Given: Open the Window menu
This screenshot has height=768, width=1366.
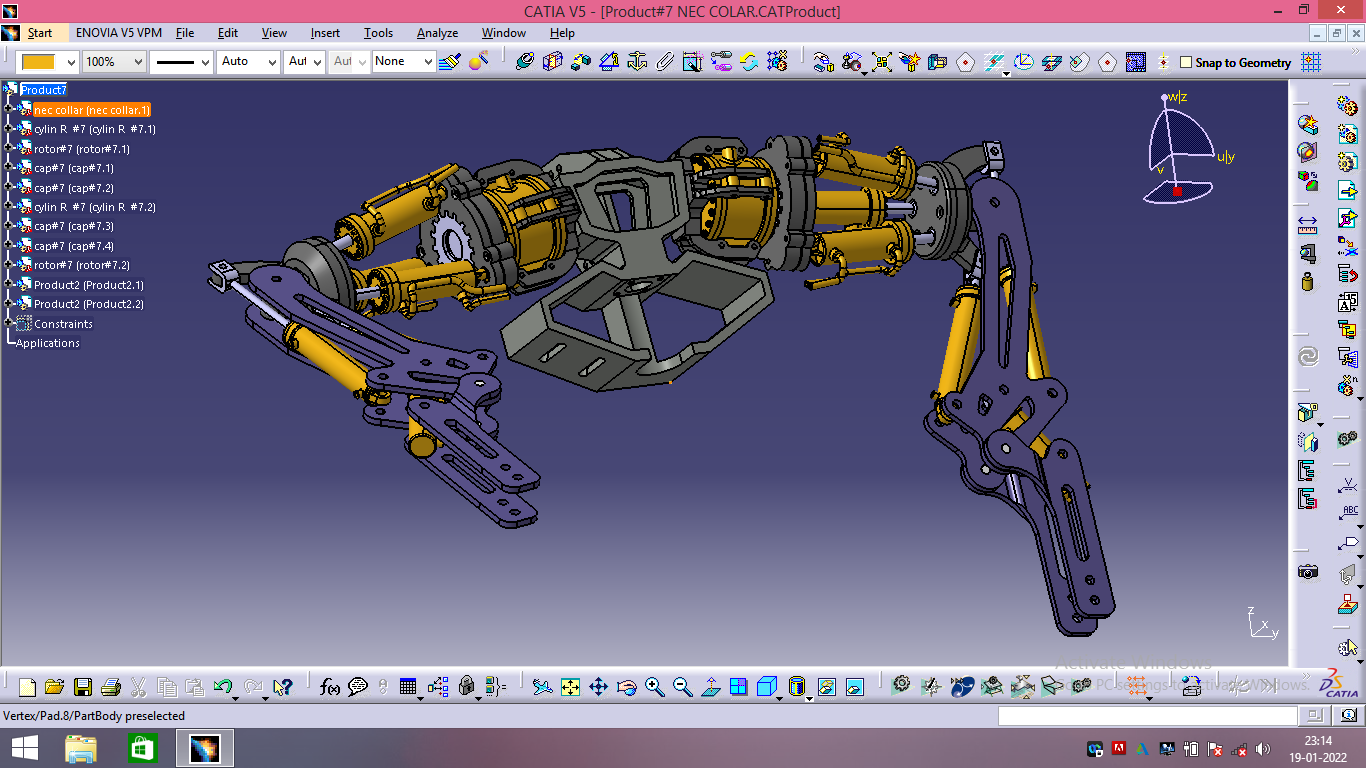Looking at the screenshot, I should (504, 33).
